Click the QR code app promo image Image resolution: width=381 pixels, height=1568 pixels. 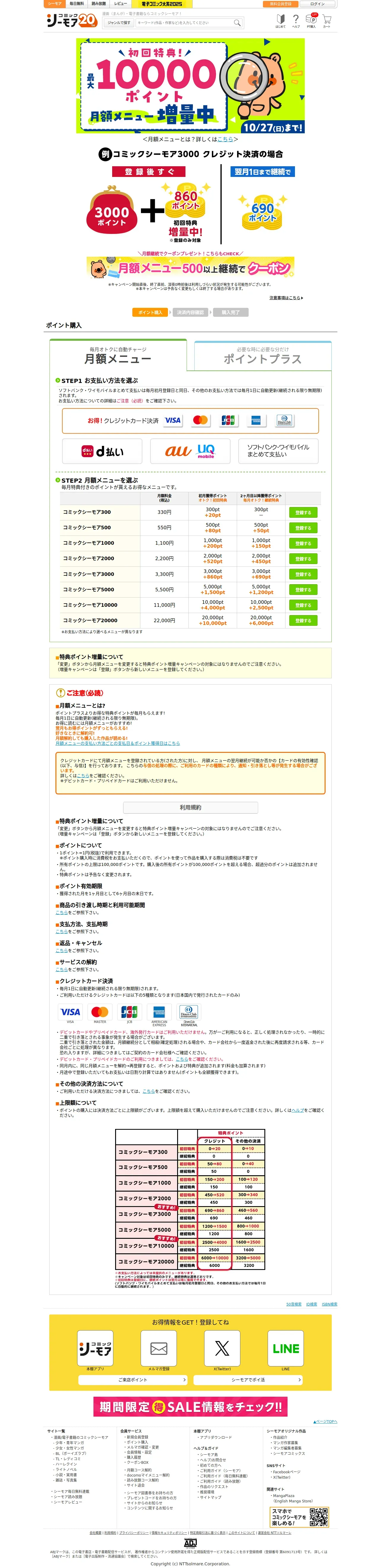click(x=299, y=1517)
